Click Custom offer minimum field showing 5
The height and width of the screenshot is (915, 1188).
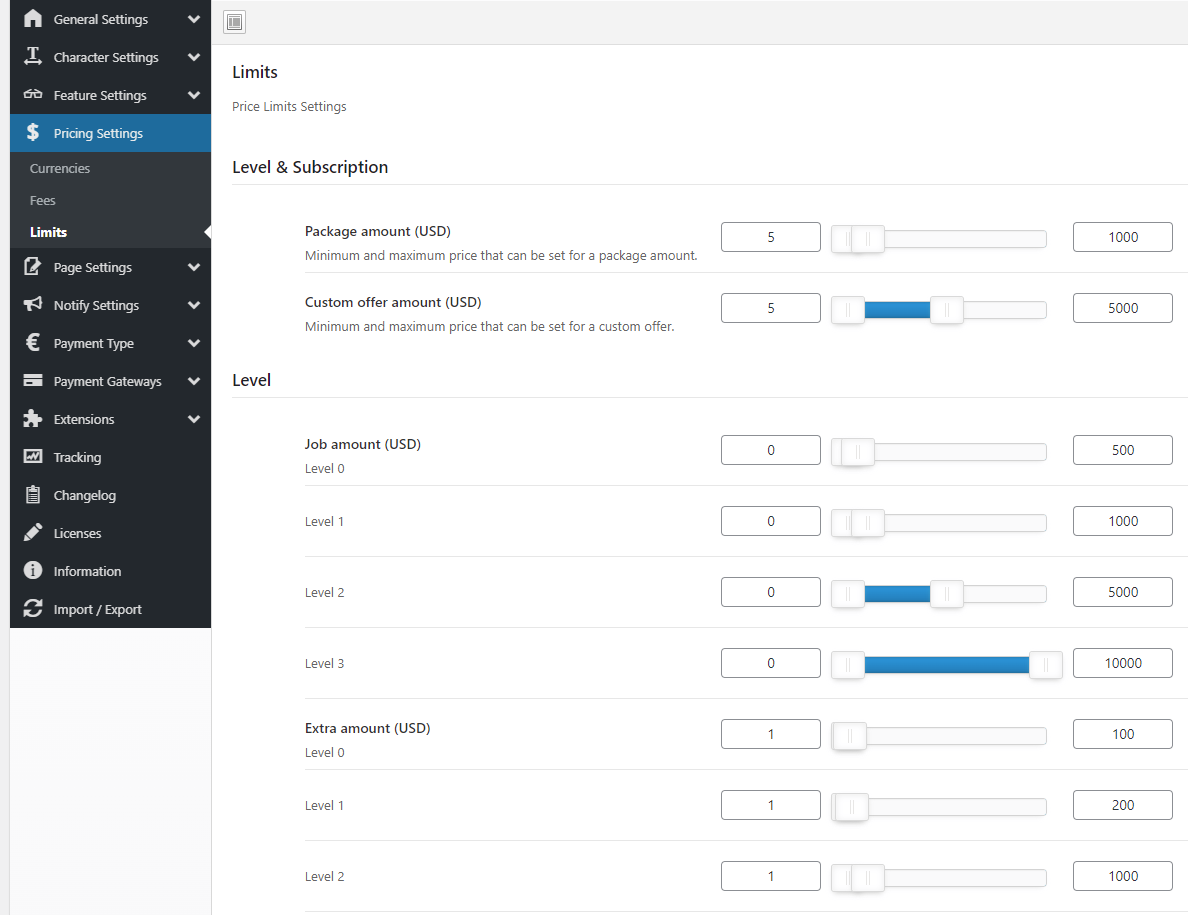[x=771, y=308]
